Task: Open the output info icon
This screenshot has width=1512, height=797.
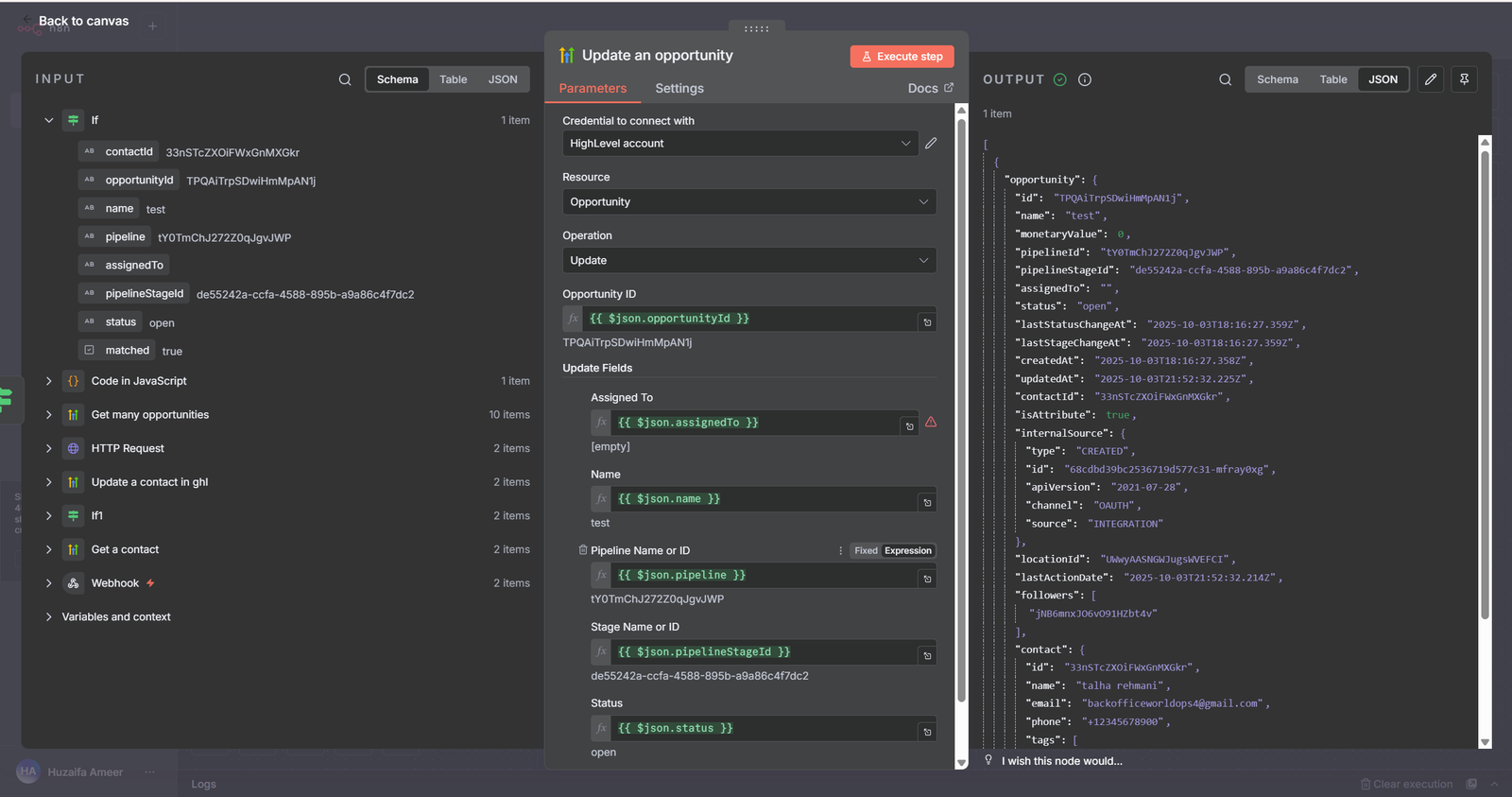Action: coord(1085,79)
